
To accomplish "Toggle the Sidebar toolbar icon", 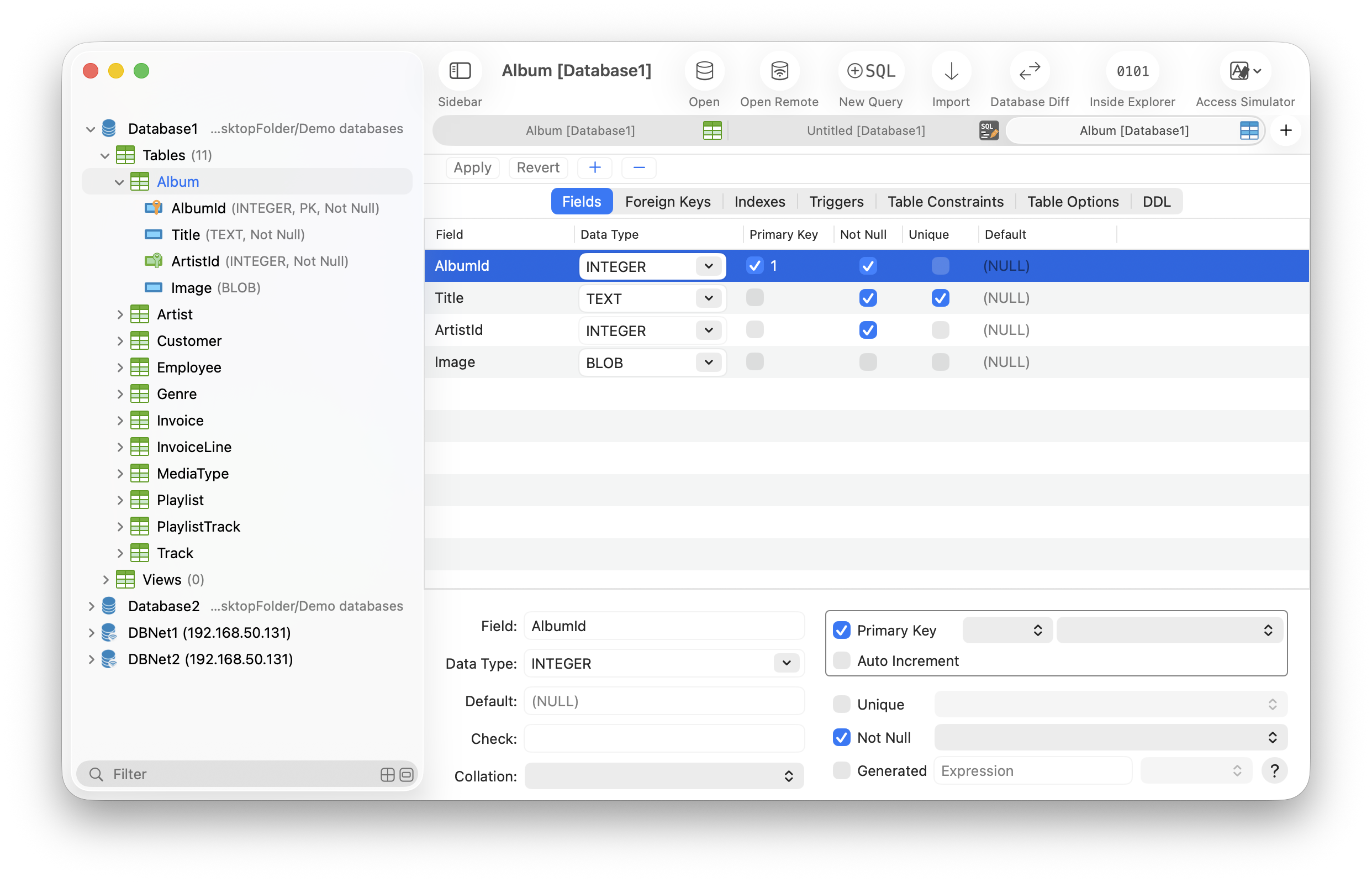I will (x=460, y=71).
